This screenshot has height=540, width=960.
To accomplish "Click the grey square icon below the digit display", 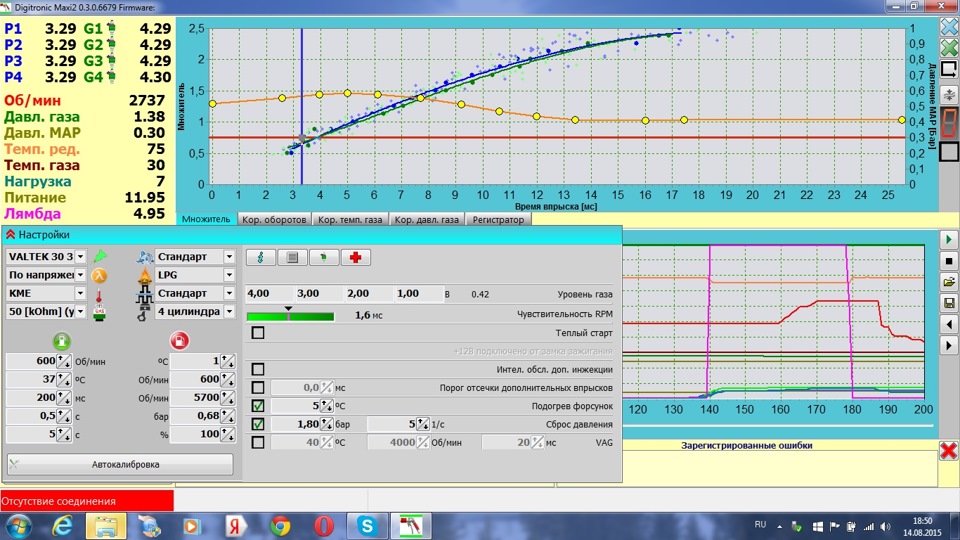I will click(949, 151).
